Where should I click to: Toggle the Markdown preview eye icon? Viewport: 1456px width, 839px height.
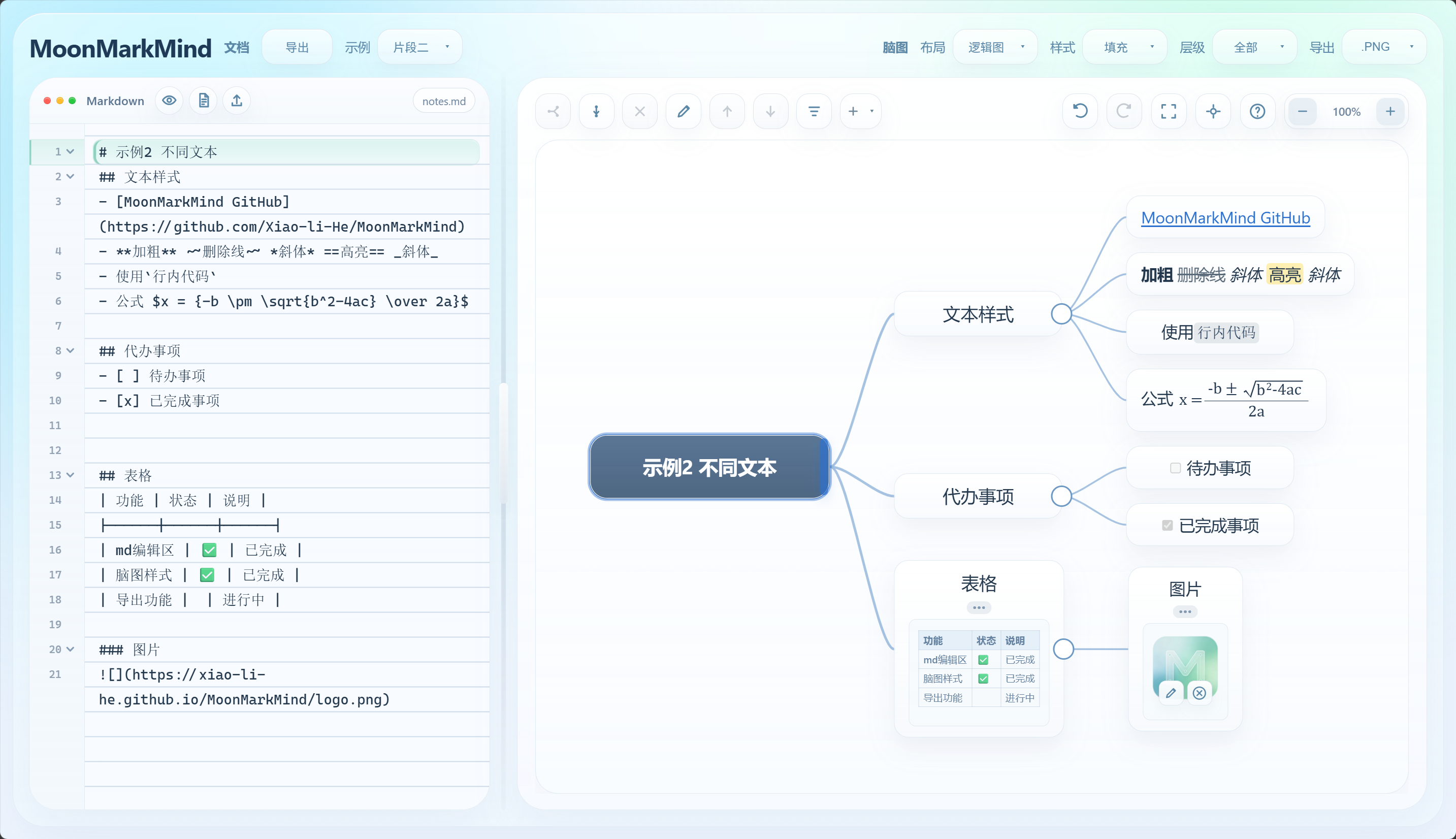pyautogui.click(x=169, y=101)
